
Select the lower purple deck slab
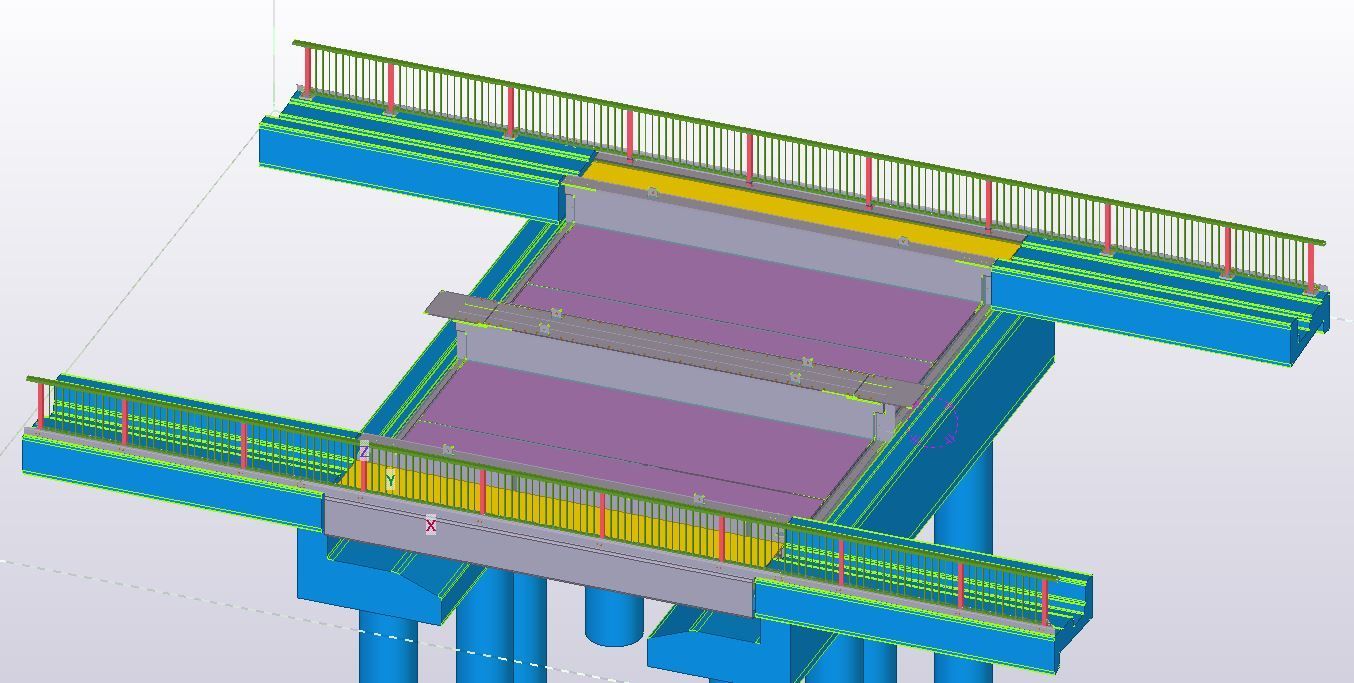tap(640, 430)
